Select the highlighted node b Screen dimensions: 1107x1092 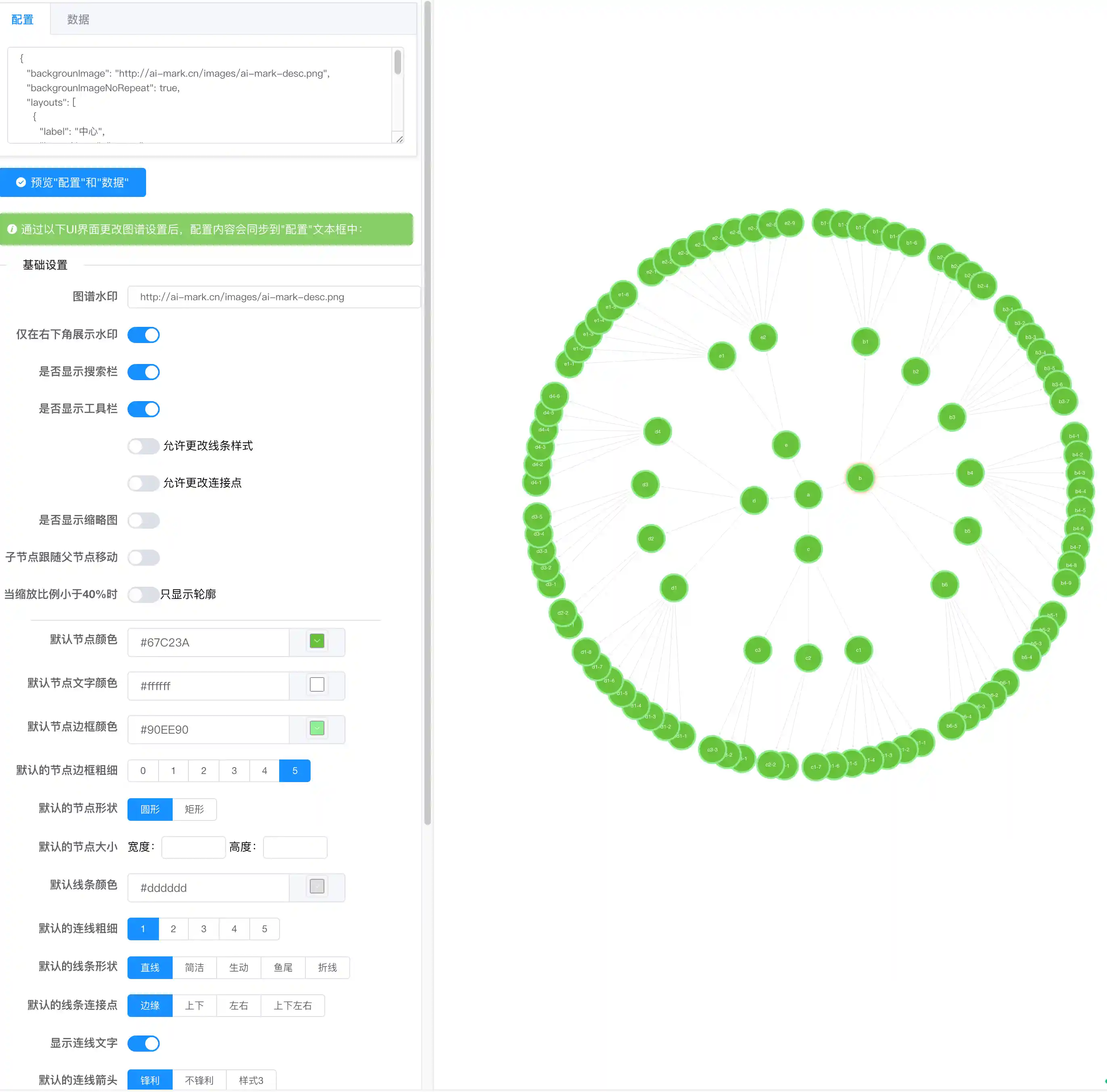pyautogui.click(x=859, y=478)
